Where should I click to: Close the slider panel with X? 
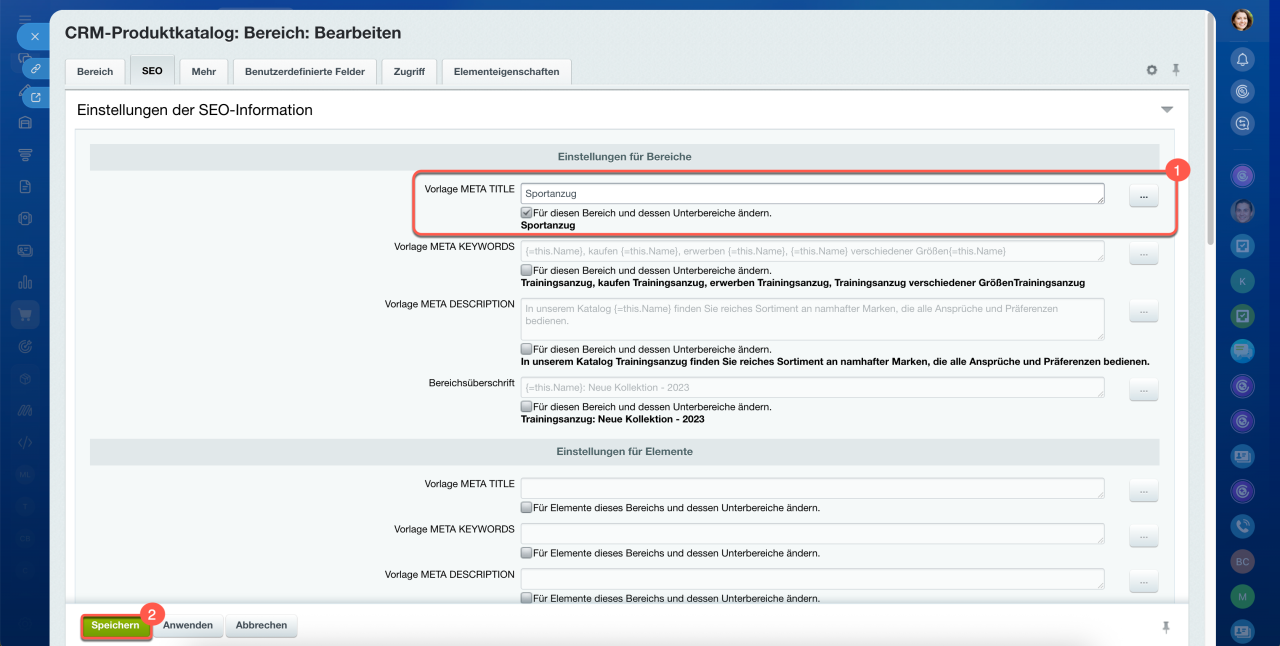[34, 36]
